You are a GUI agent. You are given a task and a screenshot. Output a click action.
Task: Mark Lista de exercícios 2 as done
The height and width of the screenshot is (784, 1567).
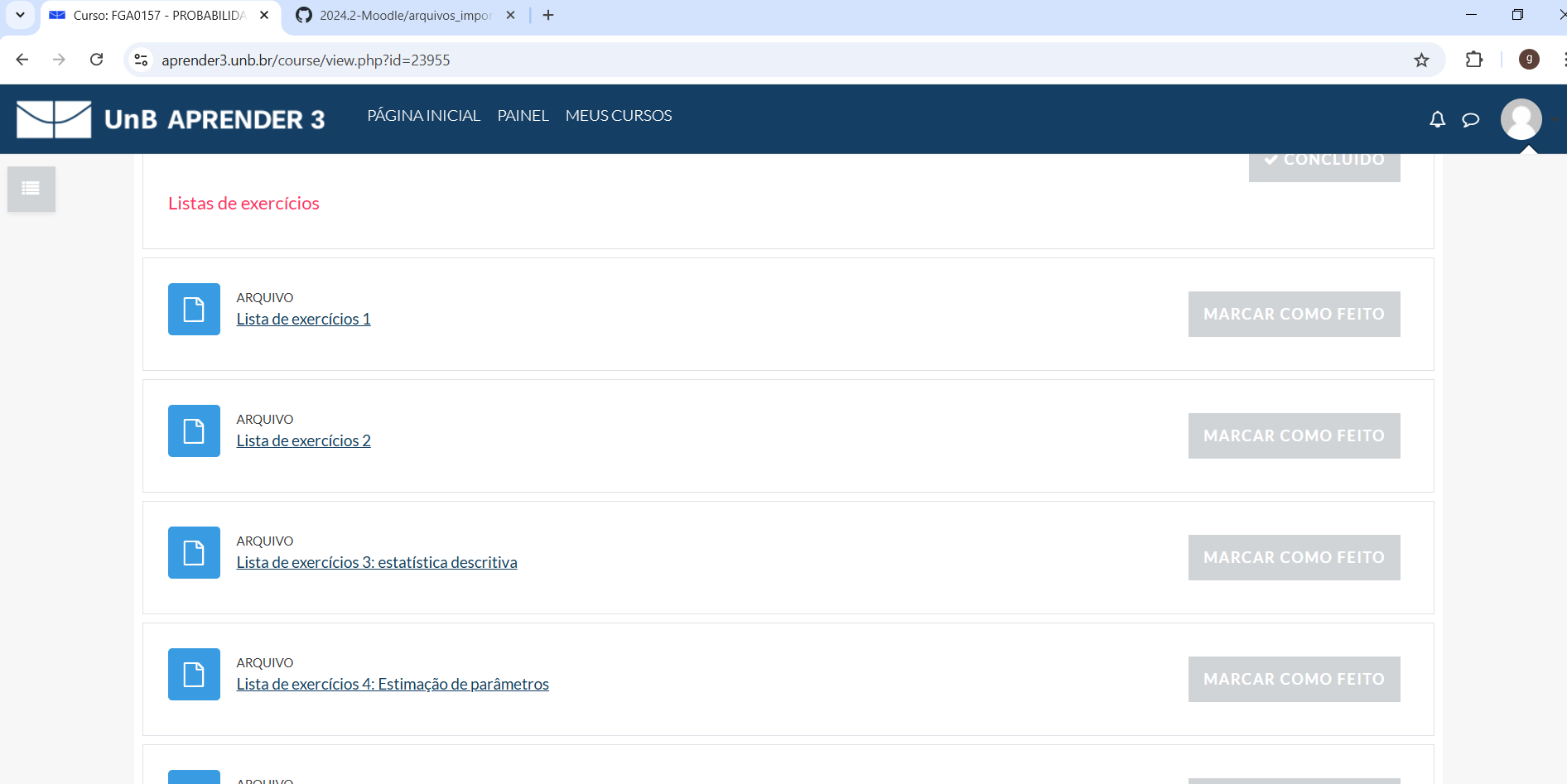click(1294, 435)
